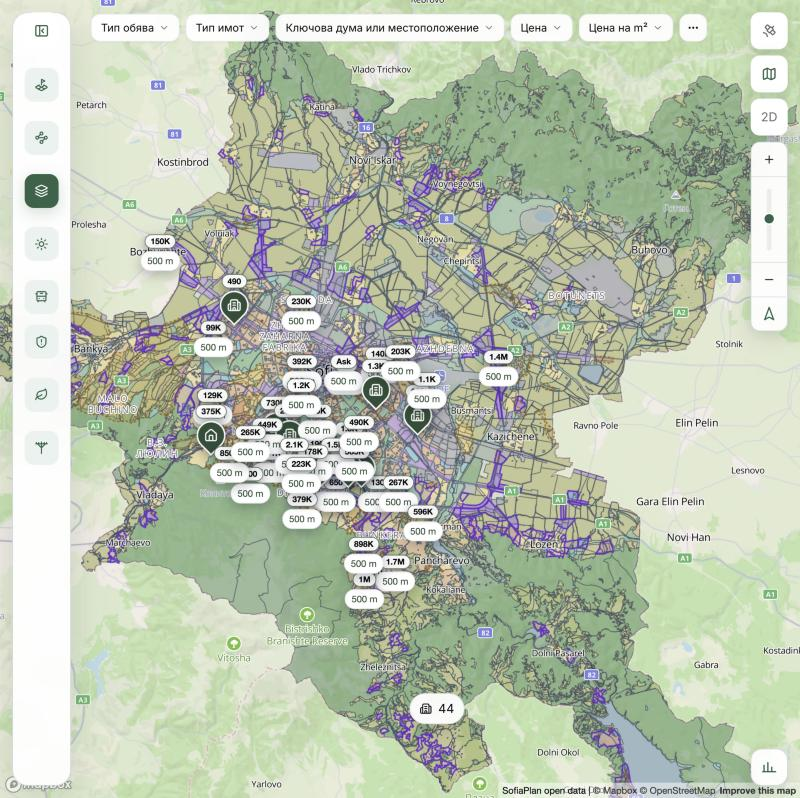
Task: Open the map style icon
Action: 769,74
